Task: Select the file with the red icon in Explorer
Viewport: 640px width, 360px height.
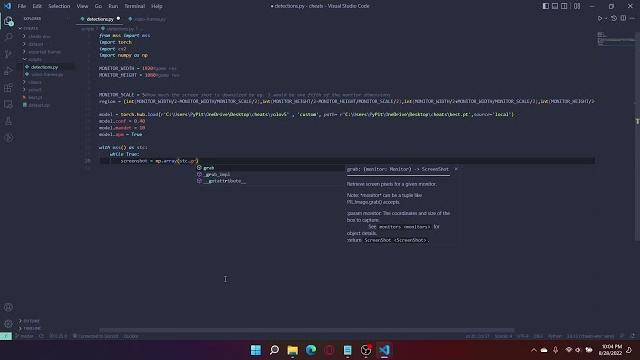Action: coord(34,98)
